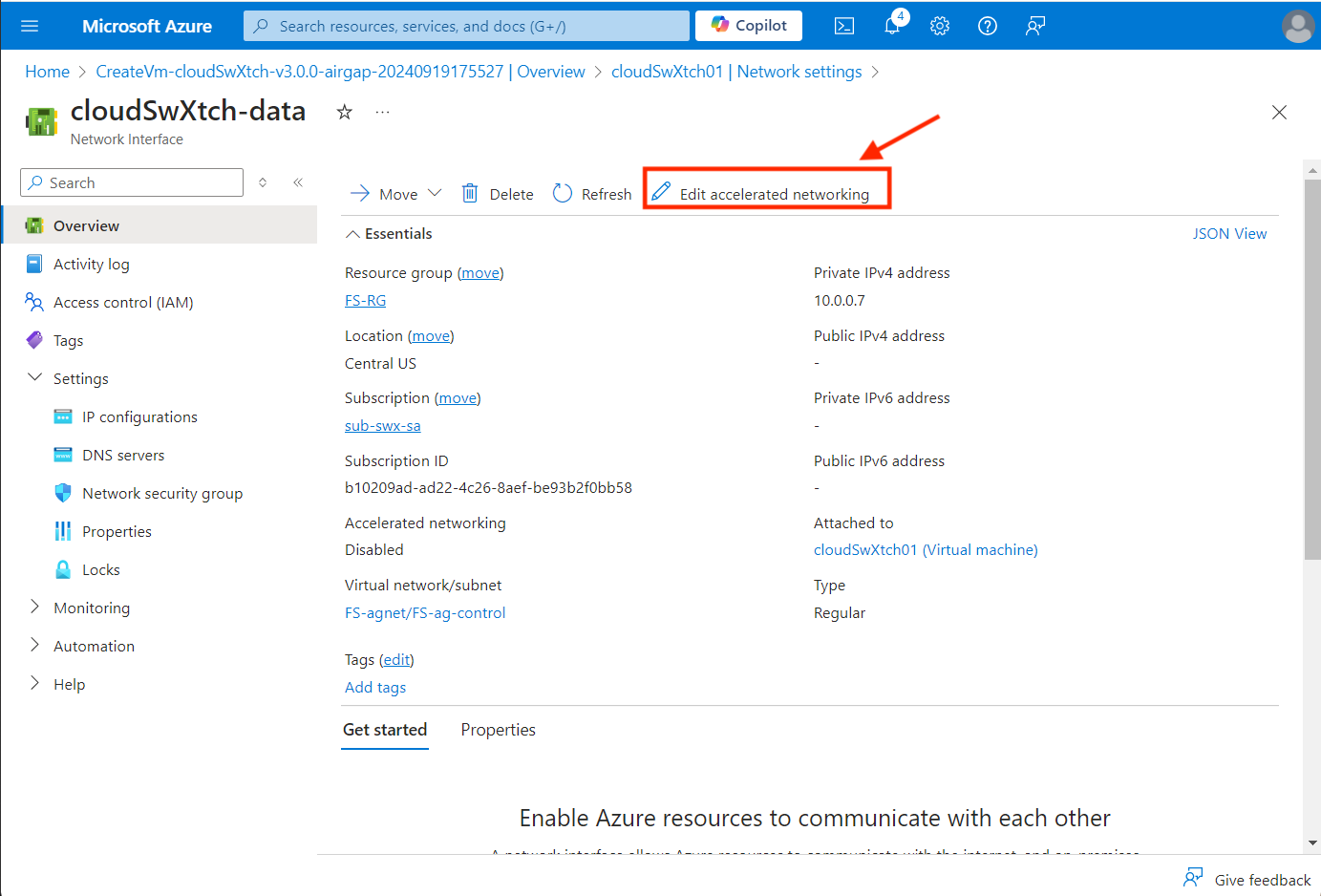Toggle the favorite star for cloudSwXtch-data
1321x896 pixels.
[x=344, y=112]
